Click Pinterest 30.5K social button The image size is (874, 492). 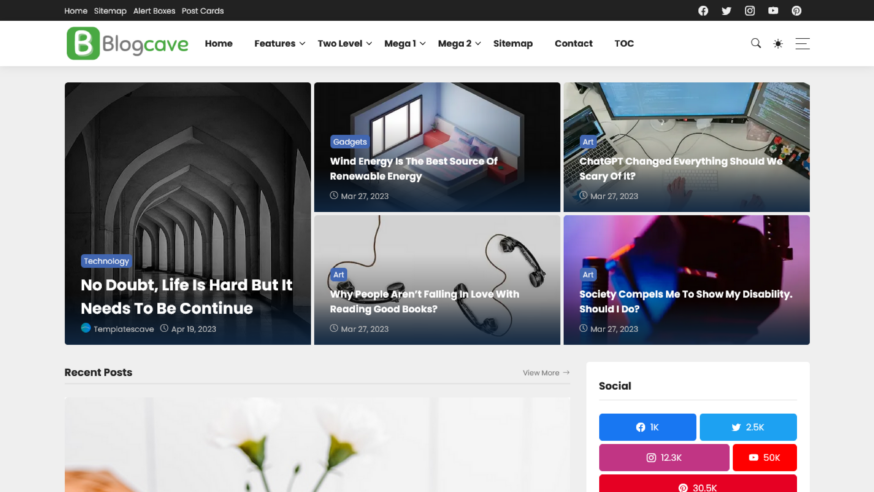[698, 484]
